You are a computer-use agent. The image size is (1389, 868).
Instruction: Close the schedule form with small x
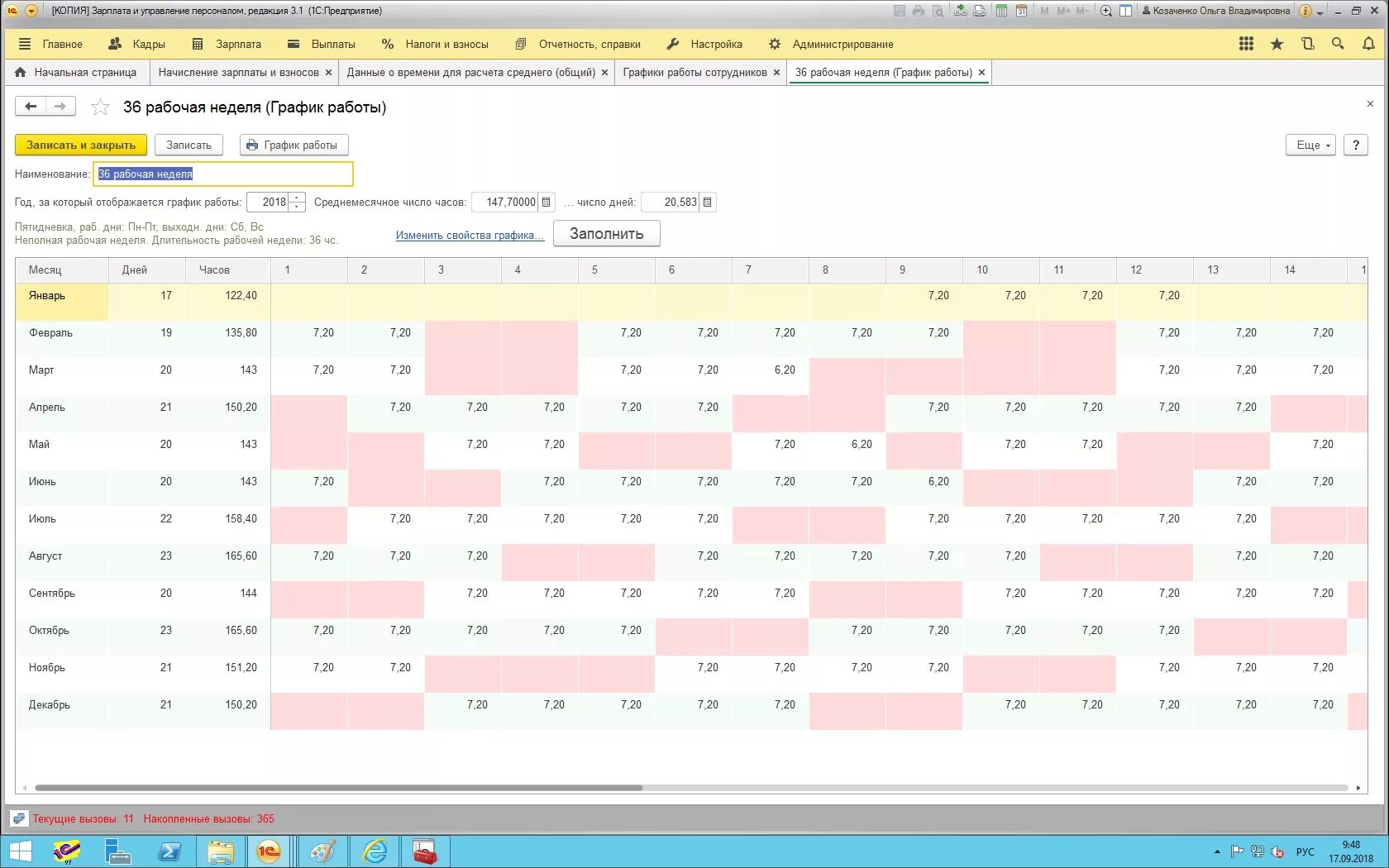[1370, 104]
